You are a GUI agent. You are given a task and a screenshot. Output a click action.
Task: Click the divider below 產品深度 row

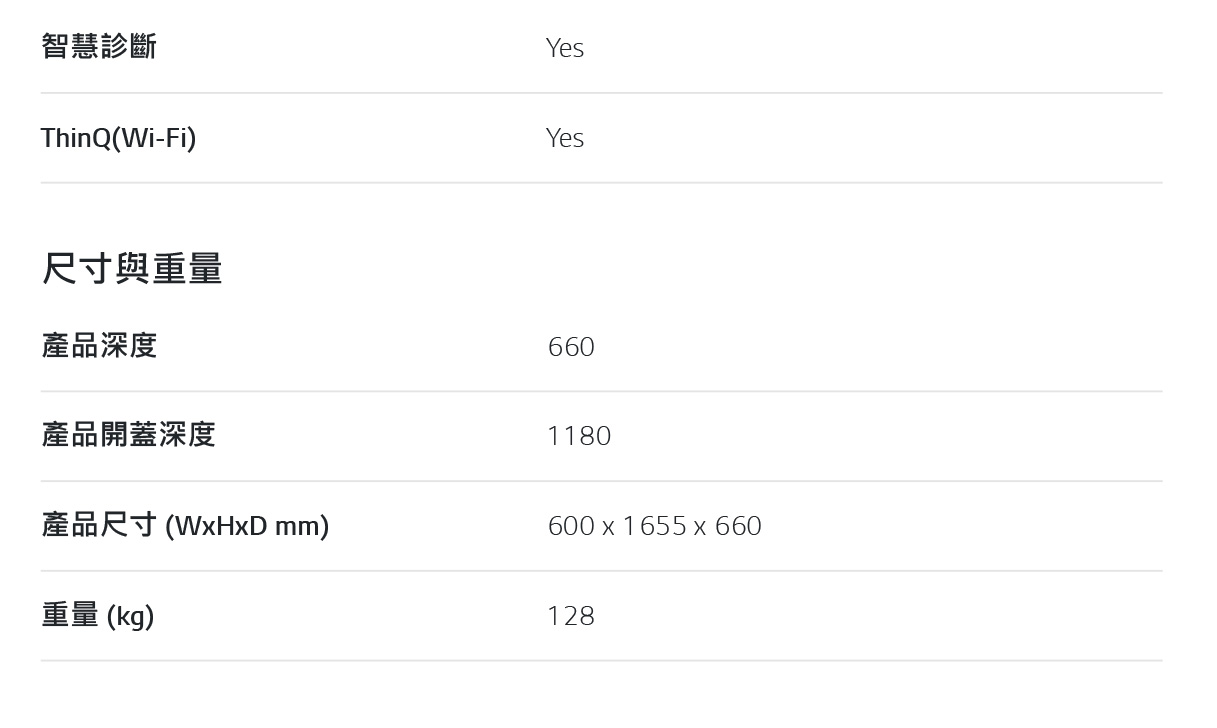click(x=601, y=391)
